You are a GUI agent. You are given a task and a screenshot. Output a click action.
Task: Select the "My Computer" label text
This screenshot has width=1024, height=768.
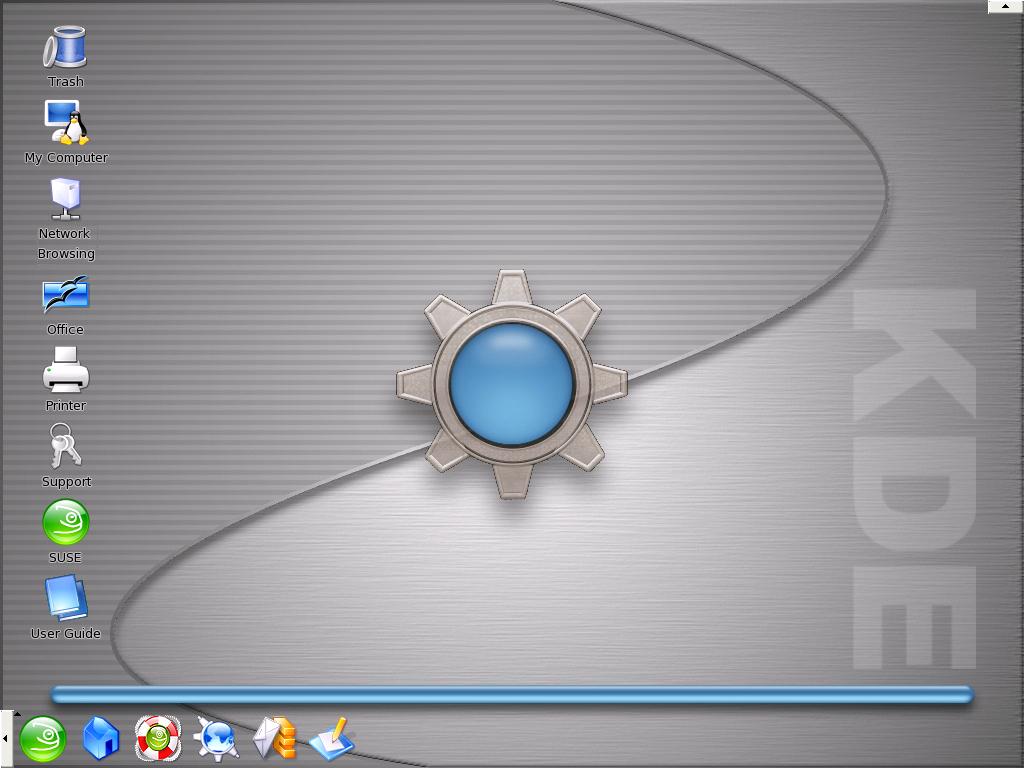66,157
